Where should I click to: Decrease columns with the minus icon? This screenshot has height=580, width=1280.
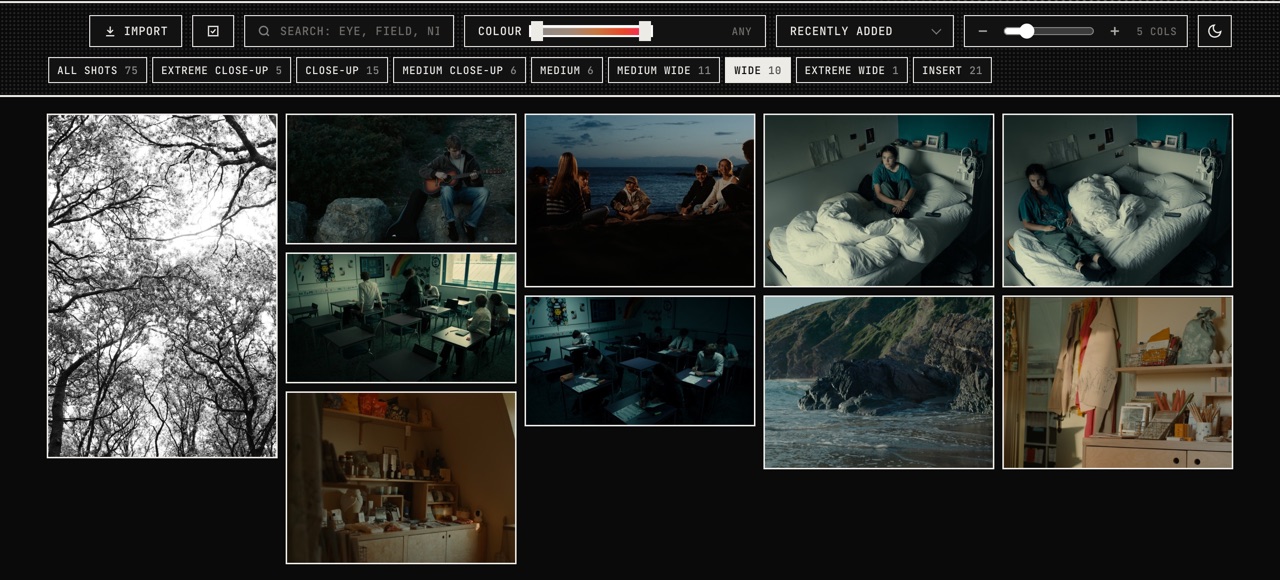(983, 31)
